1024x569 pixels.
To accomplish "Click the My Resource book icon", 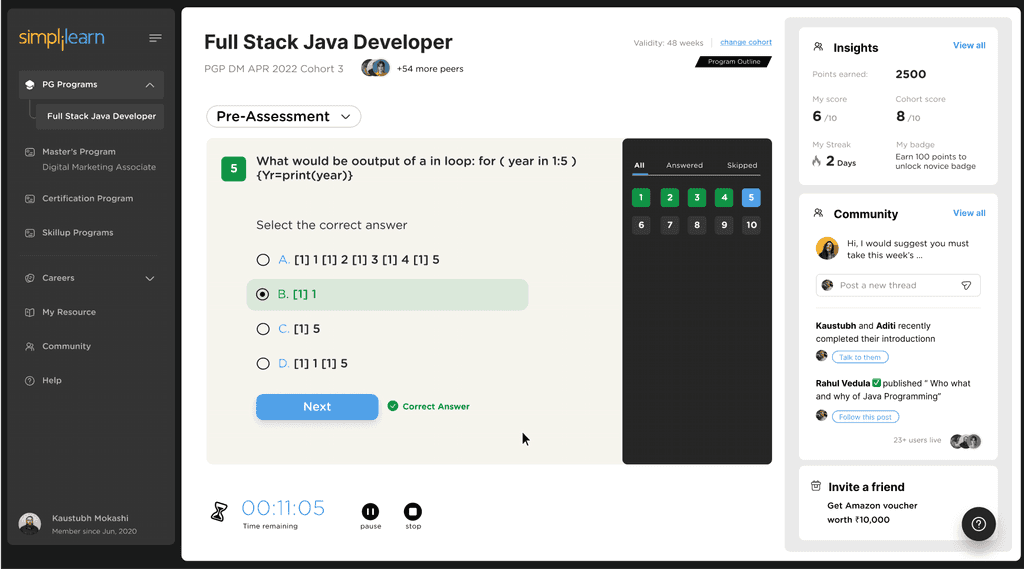I will coord(29,312).
